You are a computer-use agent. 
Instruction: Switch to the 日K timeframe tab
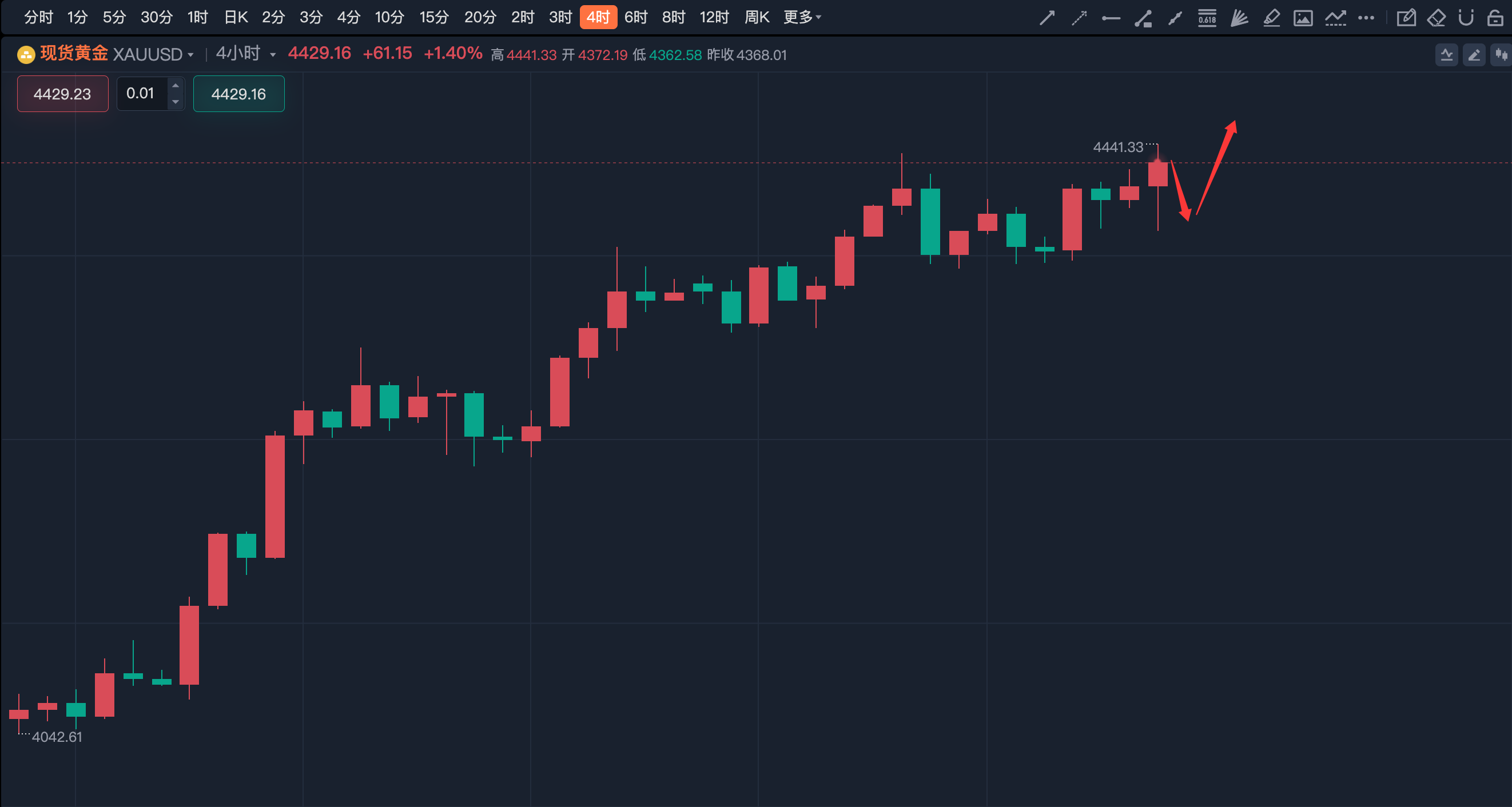coord(236,18)
